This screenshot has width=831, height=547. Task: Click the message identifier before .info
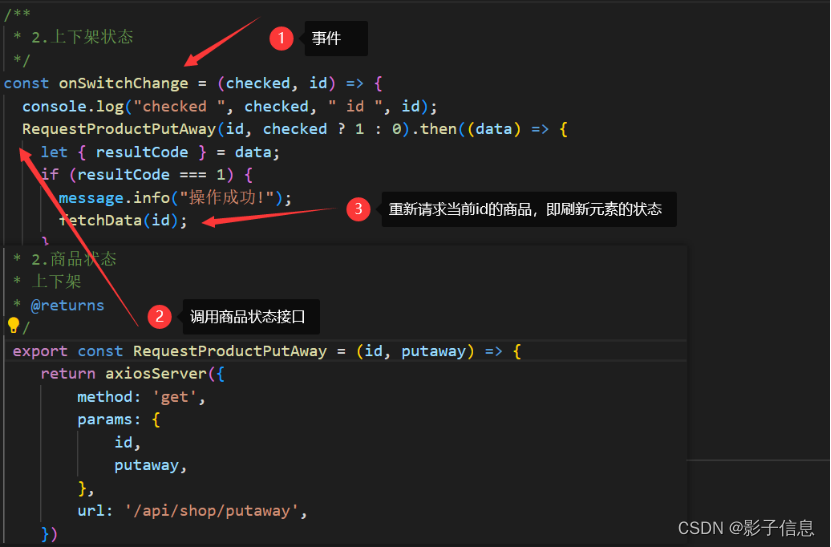91,198
